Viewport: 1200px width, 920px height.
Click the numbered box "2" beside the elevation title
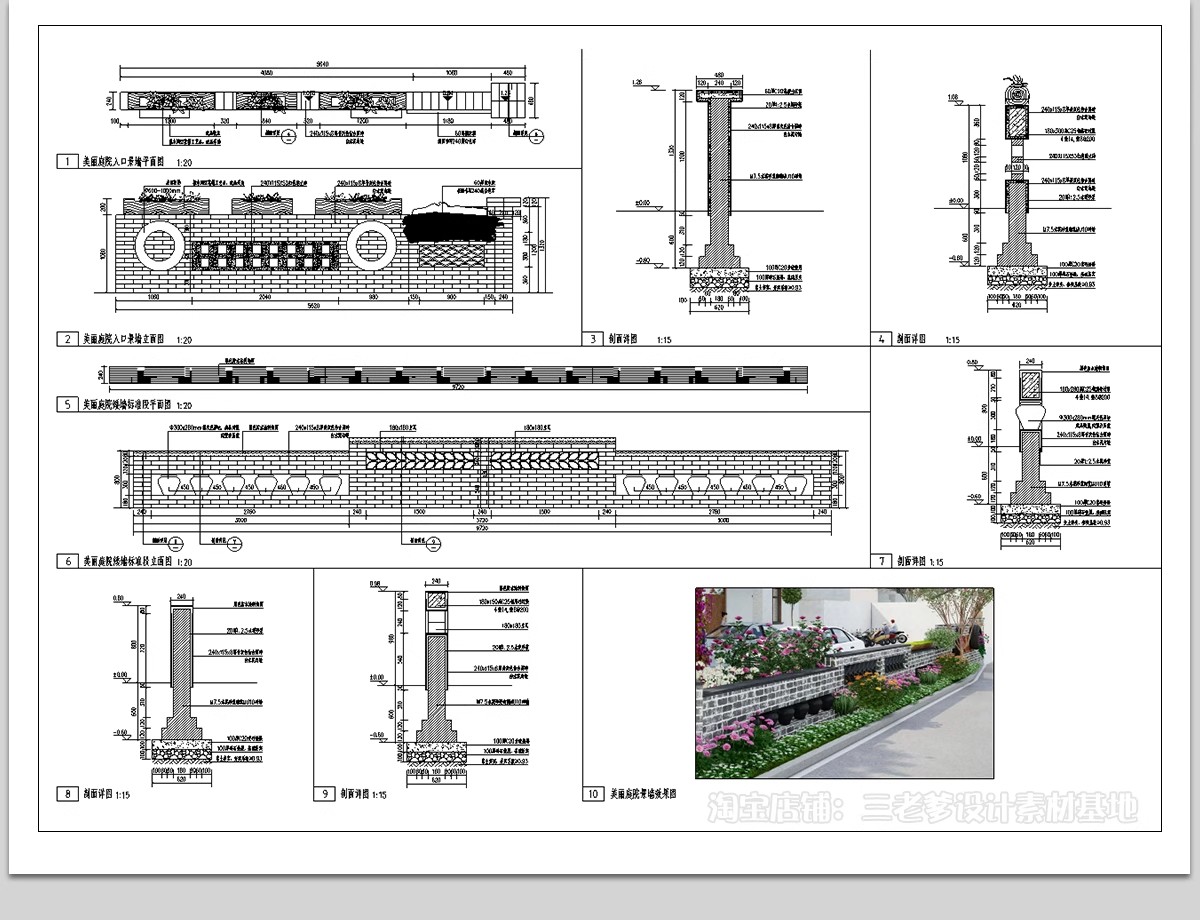click(x=66, y=339)
